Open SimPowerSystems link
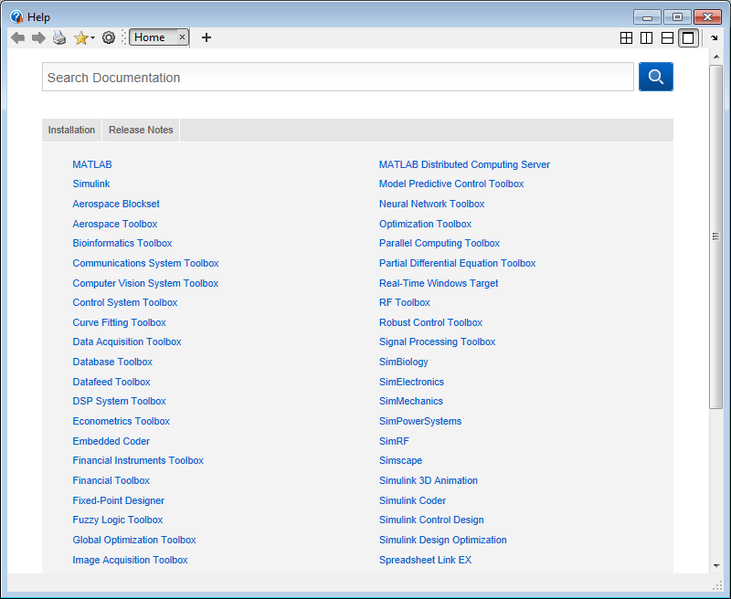This screenshot has width=731, height=599. click(x=421, y=421)
